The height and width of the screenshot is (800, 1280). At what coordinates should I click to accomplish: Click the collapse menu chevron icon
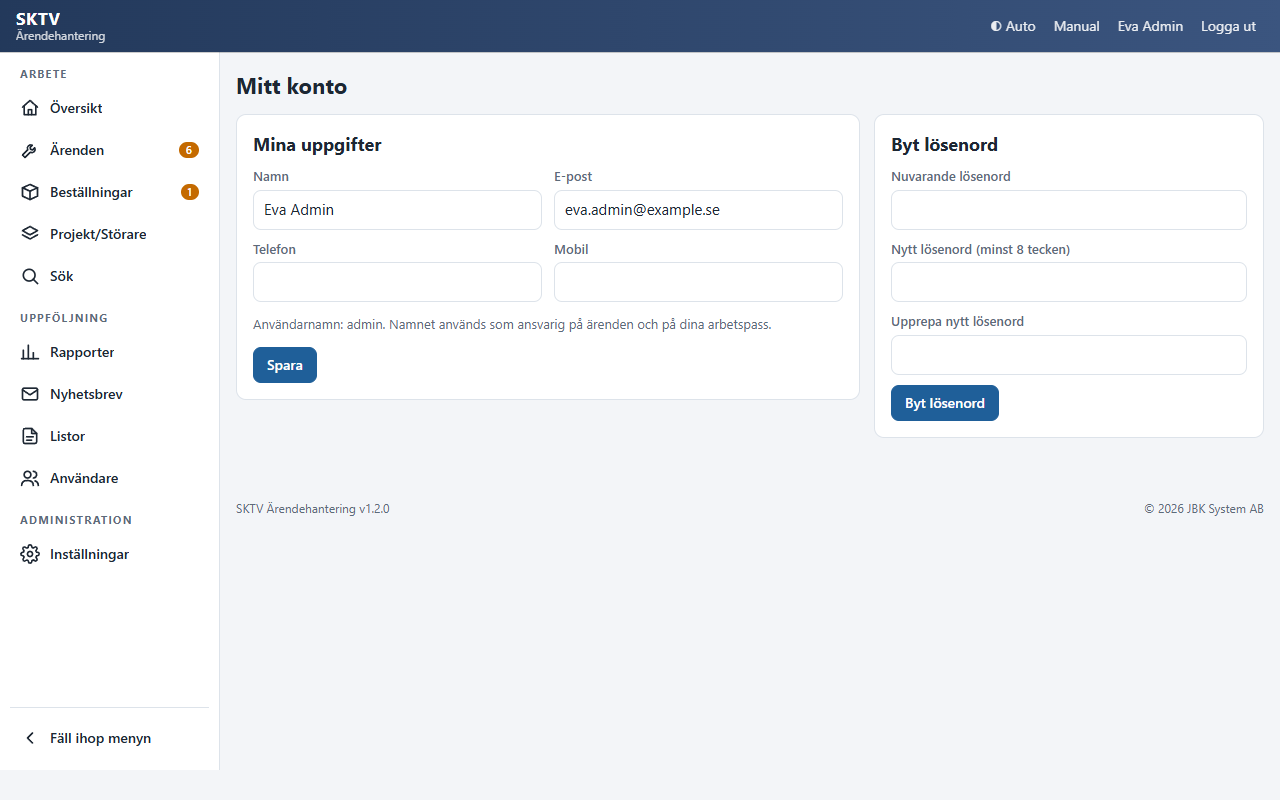[x=30, y=738]
